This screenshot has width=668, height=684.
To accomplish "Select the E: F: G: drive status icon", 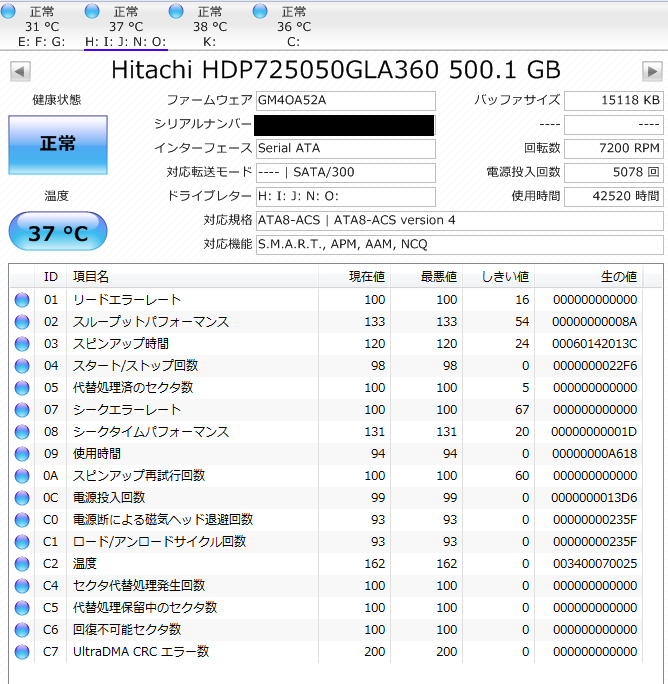I will (x=10, y=12).
